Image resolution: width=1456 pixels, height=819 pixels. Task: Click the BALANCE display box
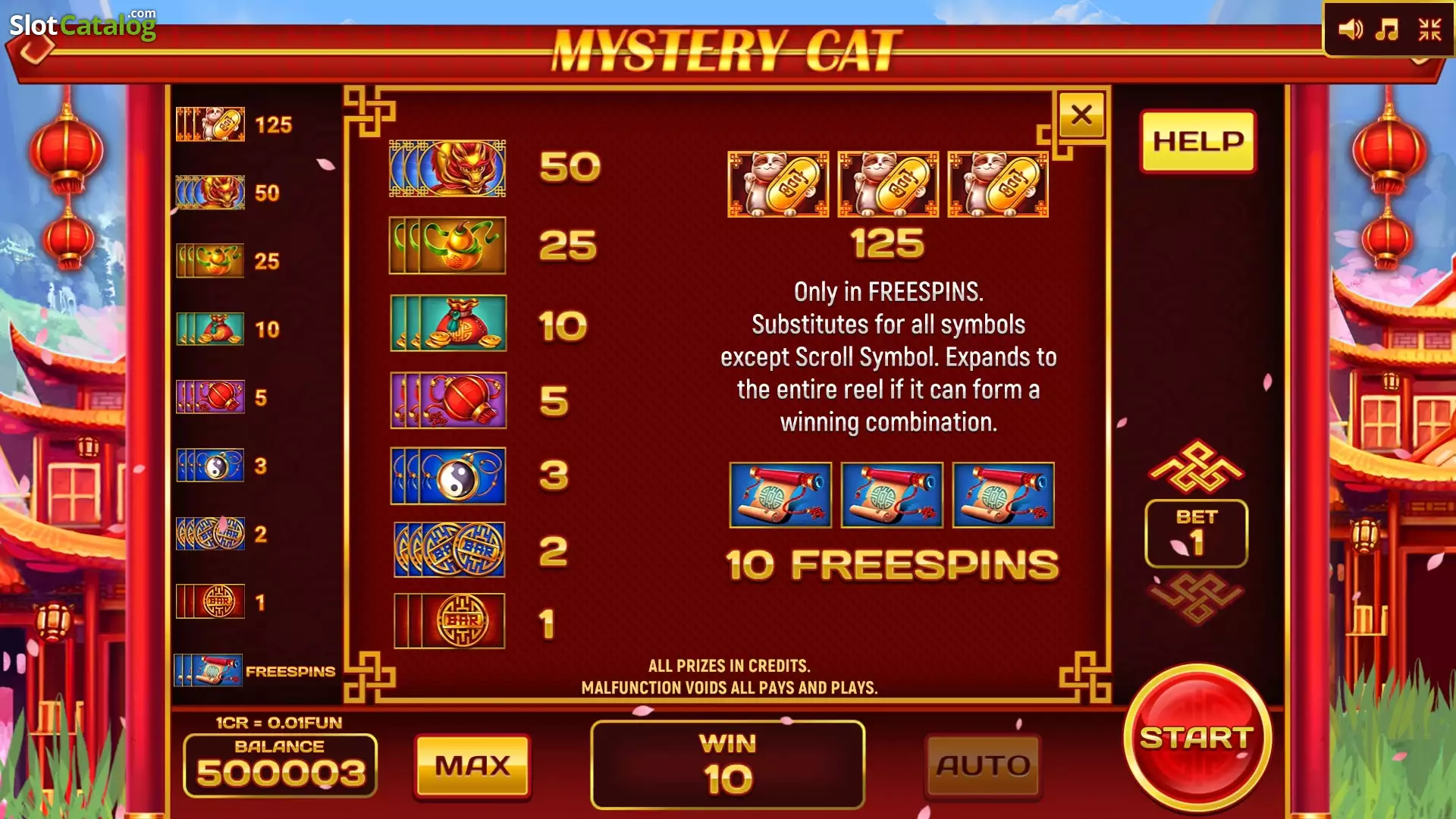coord(281,765)
